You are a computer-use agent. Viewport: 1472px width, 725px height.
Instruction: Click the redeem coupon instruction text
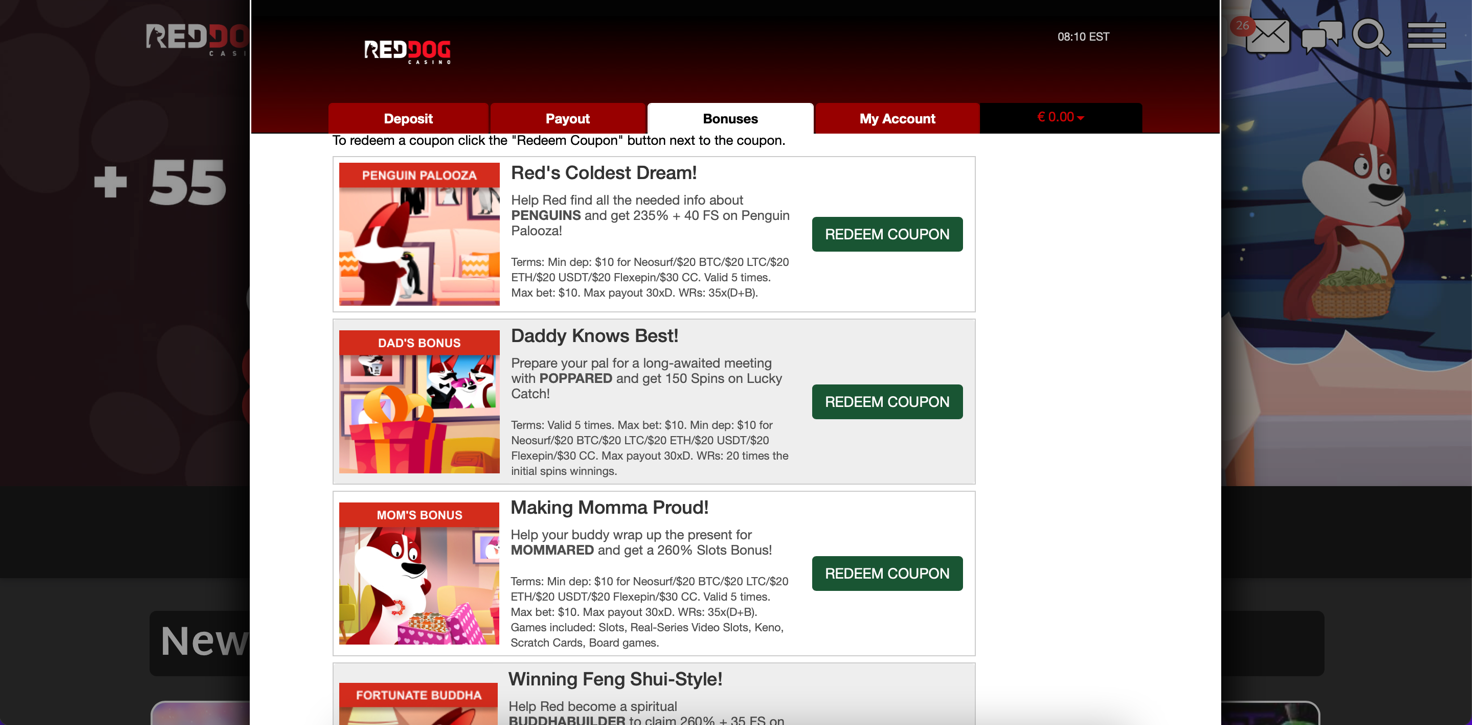[559, 141]
